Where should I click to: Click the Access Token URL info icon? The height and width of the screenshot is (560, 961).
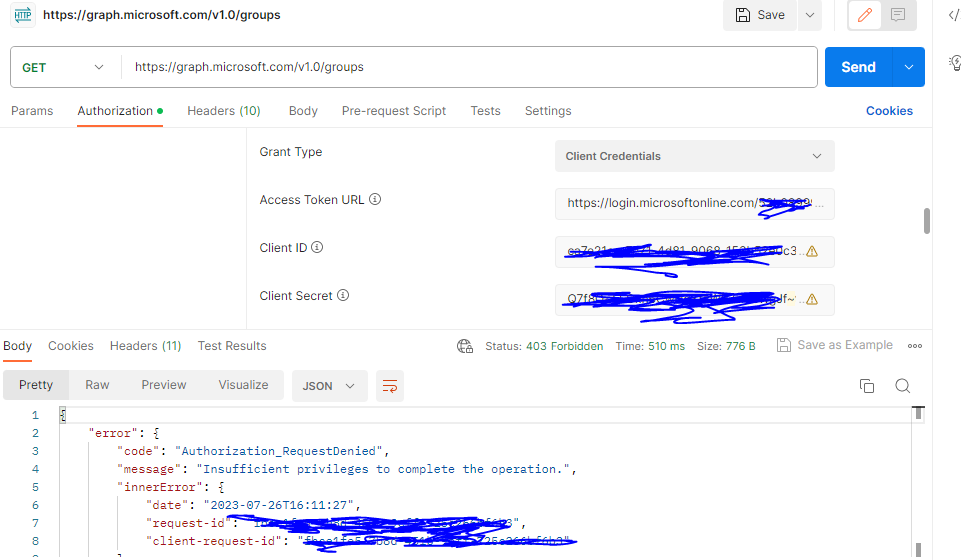point(375,199)
